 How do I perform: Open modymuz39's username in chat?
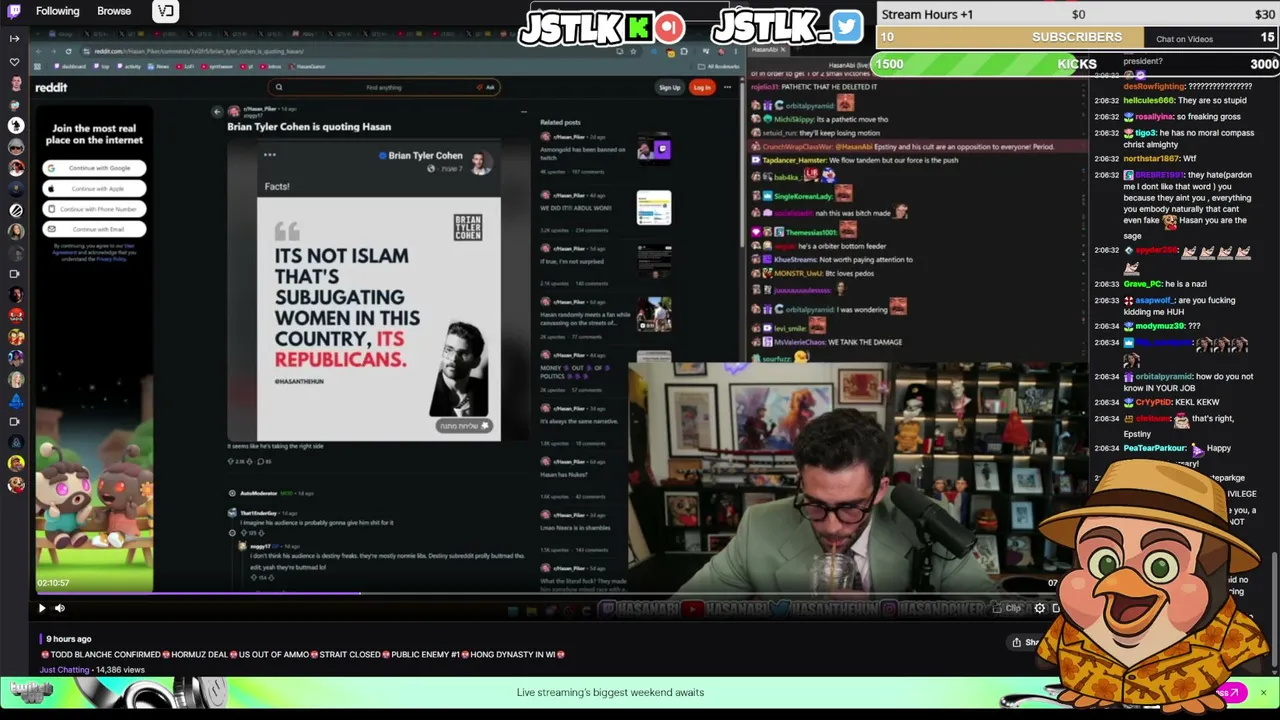[x=1158, y=326]
